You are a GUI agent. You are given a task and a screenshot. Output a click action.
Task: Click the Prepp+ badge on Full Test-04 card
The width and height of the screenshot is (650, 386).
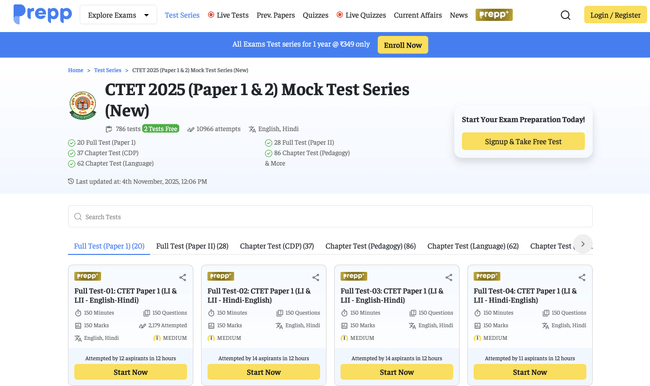coord(487,276)
